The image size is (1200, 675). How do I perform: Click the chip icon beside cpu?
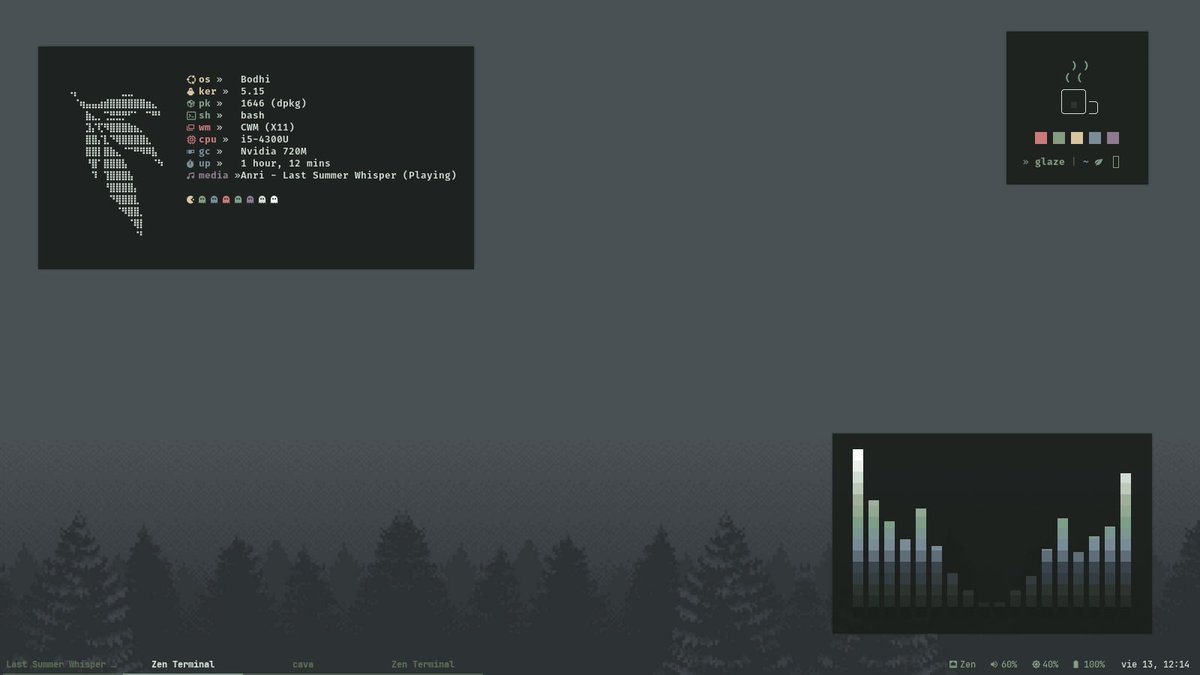191,139
